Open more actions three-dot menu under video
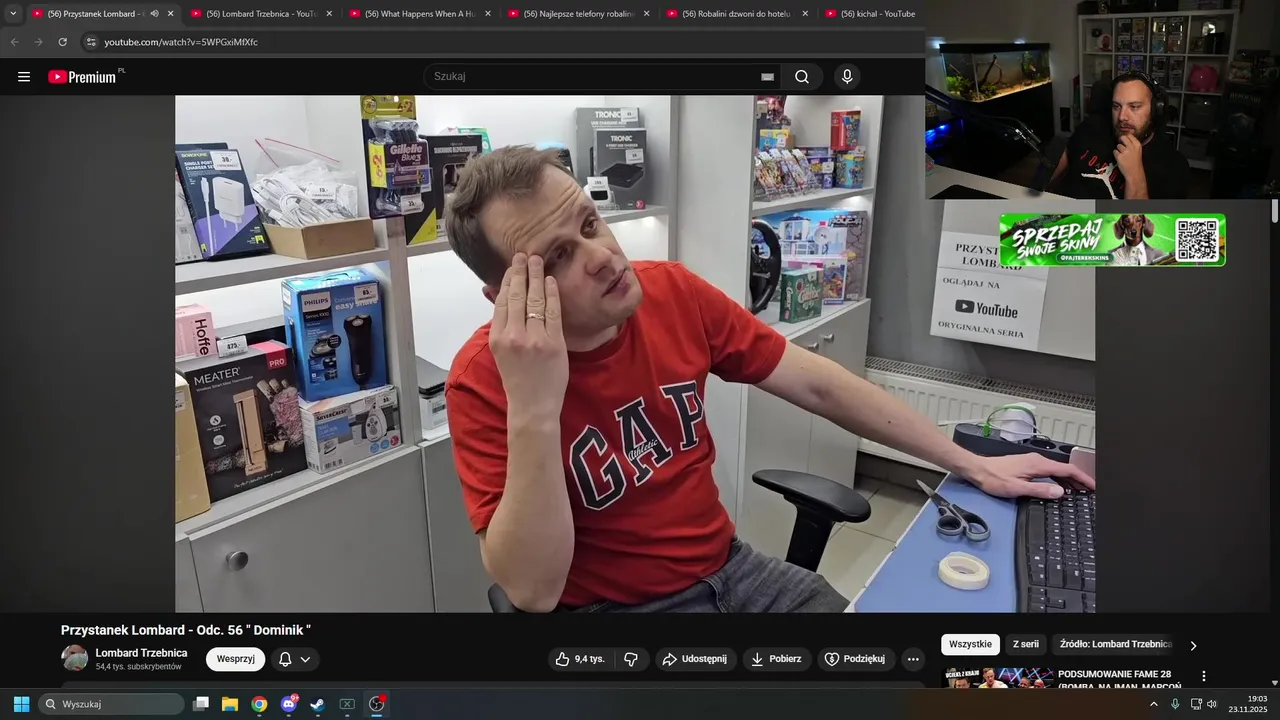 (x=912, y=659)
